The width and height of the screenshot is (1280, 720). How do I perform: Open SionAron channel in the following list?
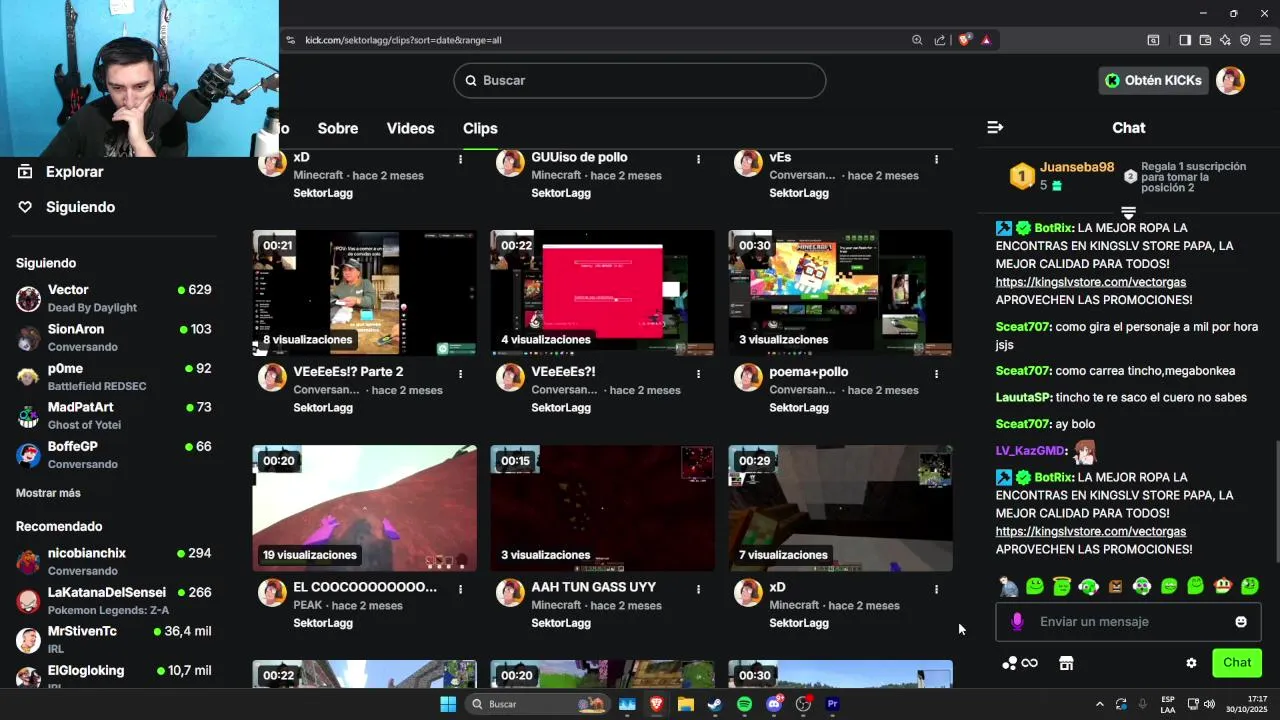pyautogui.click(x=114, y=337)
